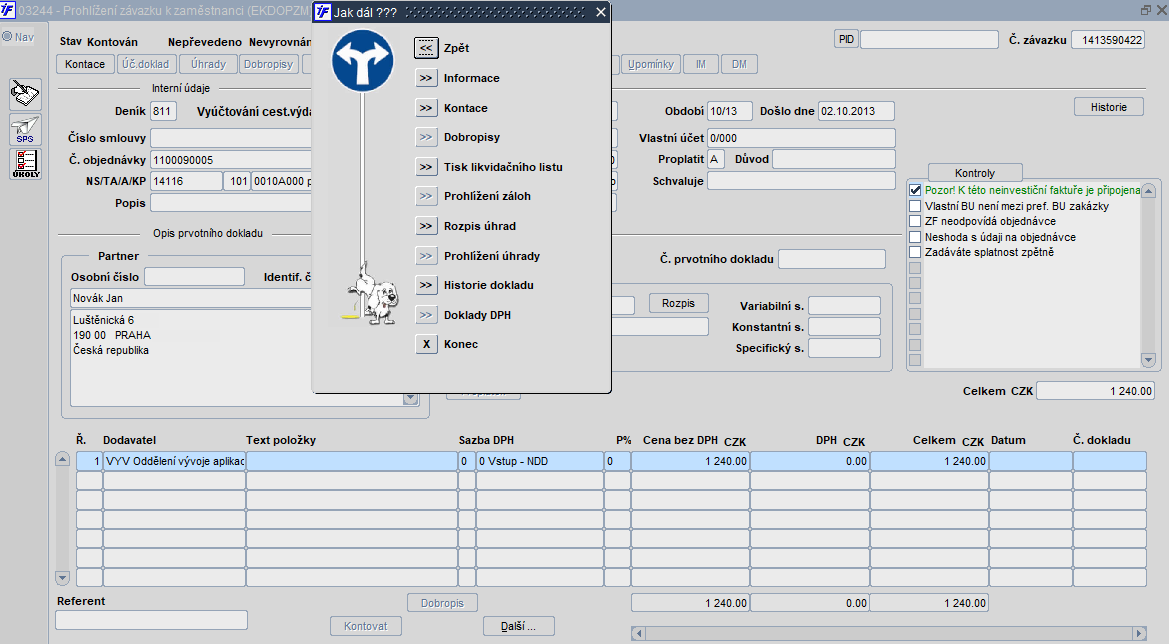Screen dimensions: 1169x644
Task: Click the Zpět back arrow button
Action: 426,48
